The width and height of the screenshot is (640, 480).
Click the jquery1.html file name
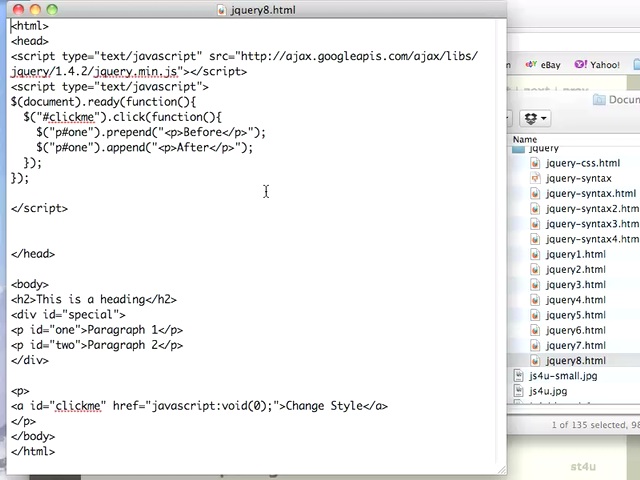[x=576, y=254]
